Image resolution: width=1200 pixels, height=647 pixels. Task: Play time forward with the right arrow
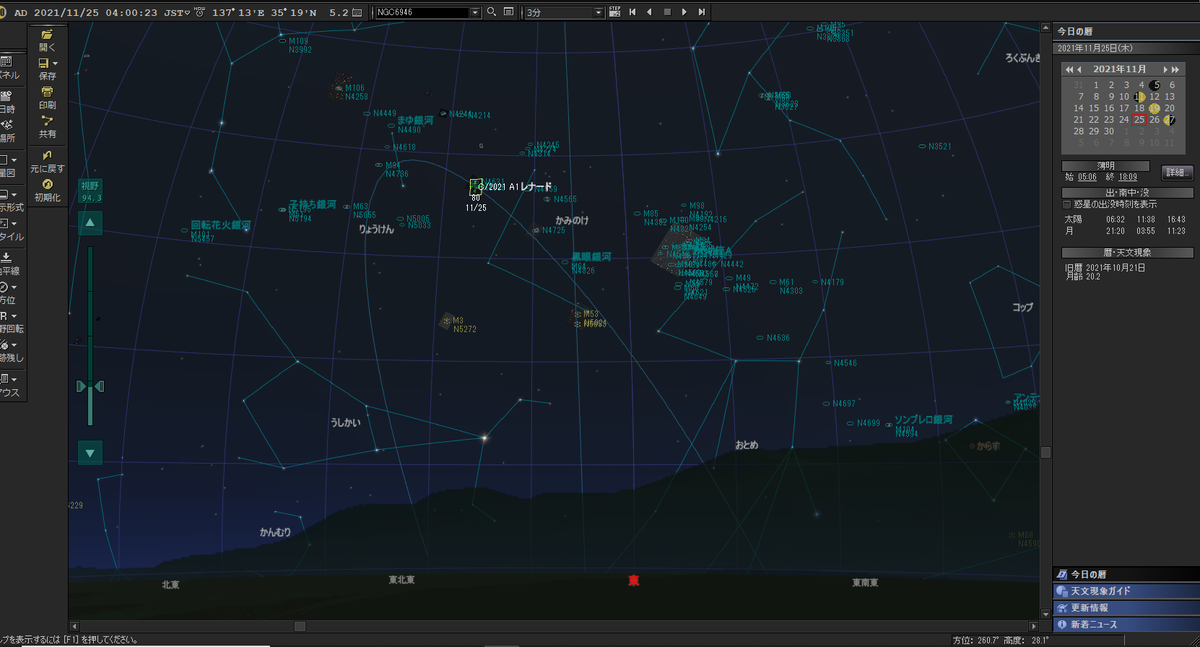point(684,12)
